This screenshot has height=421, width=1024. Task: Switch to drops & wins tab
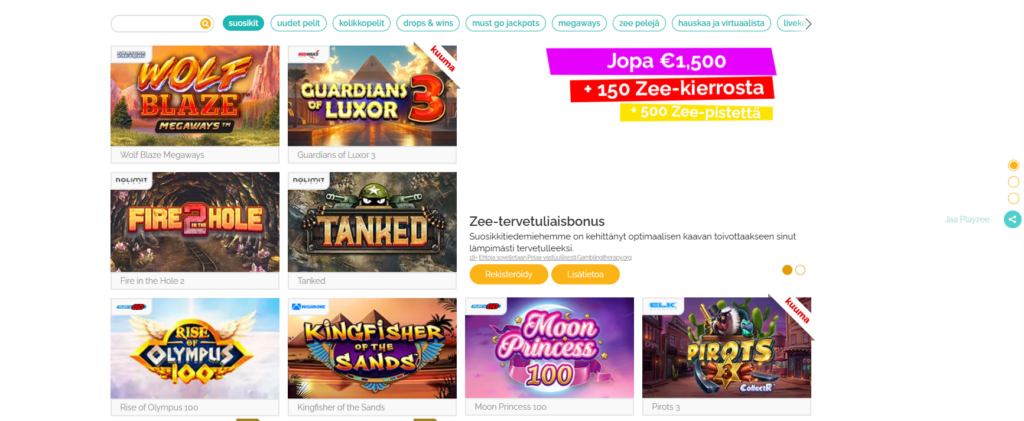pyautogui.click(x=428, y=23)
